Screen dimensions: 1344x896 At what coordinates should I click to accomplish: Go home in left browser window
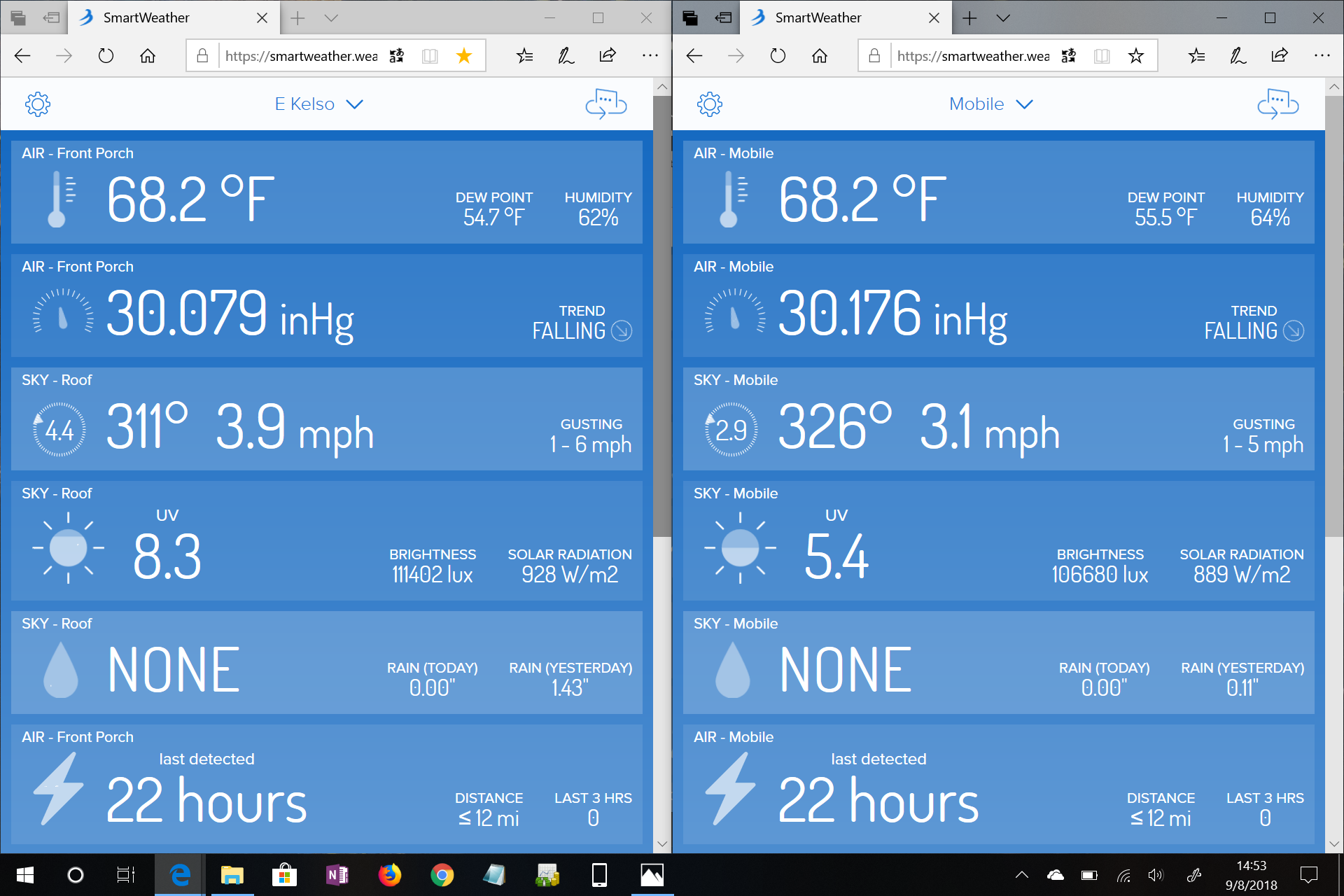[x=148, y=56]
